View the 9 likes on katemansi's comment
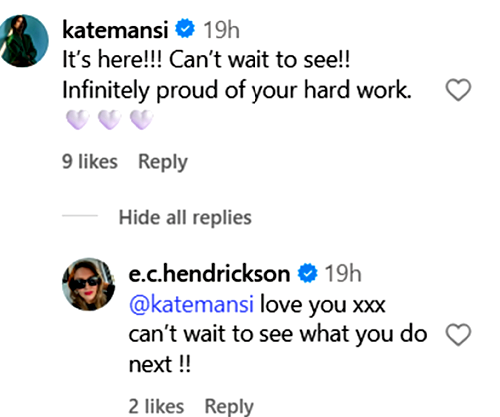The image size is (500, 417). point(90,162)
